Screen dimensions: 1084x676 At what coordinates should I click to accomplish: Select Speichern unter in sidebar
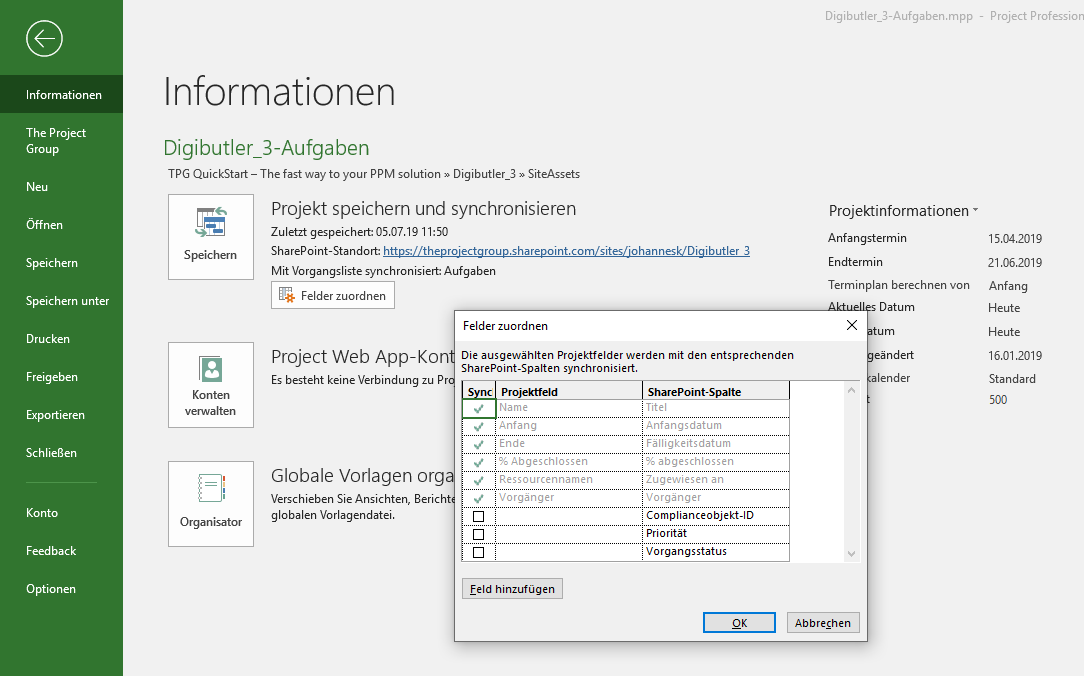(x=67, y=301)
